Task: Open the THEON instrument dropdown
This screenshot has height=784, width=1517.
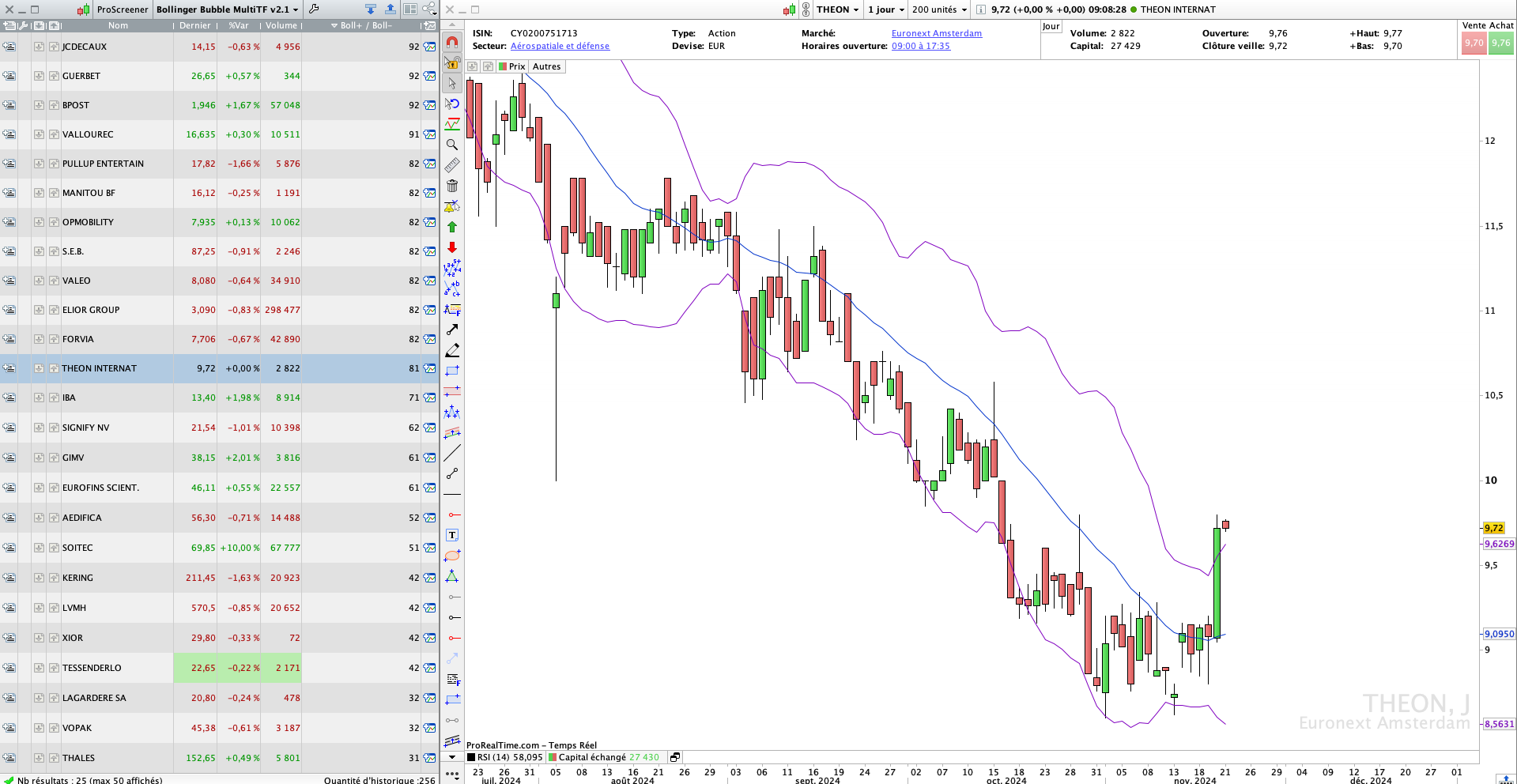Action: (838, 9)
